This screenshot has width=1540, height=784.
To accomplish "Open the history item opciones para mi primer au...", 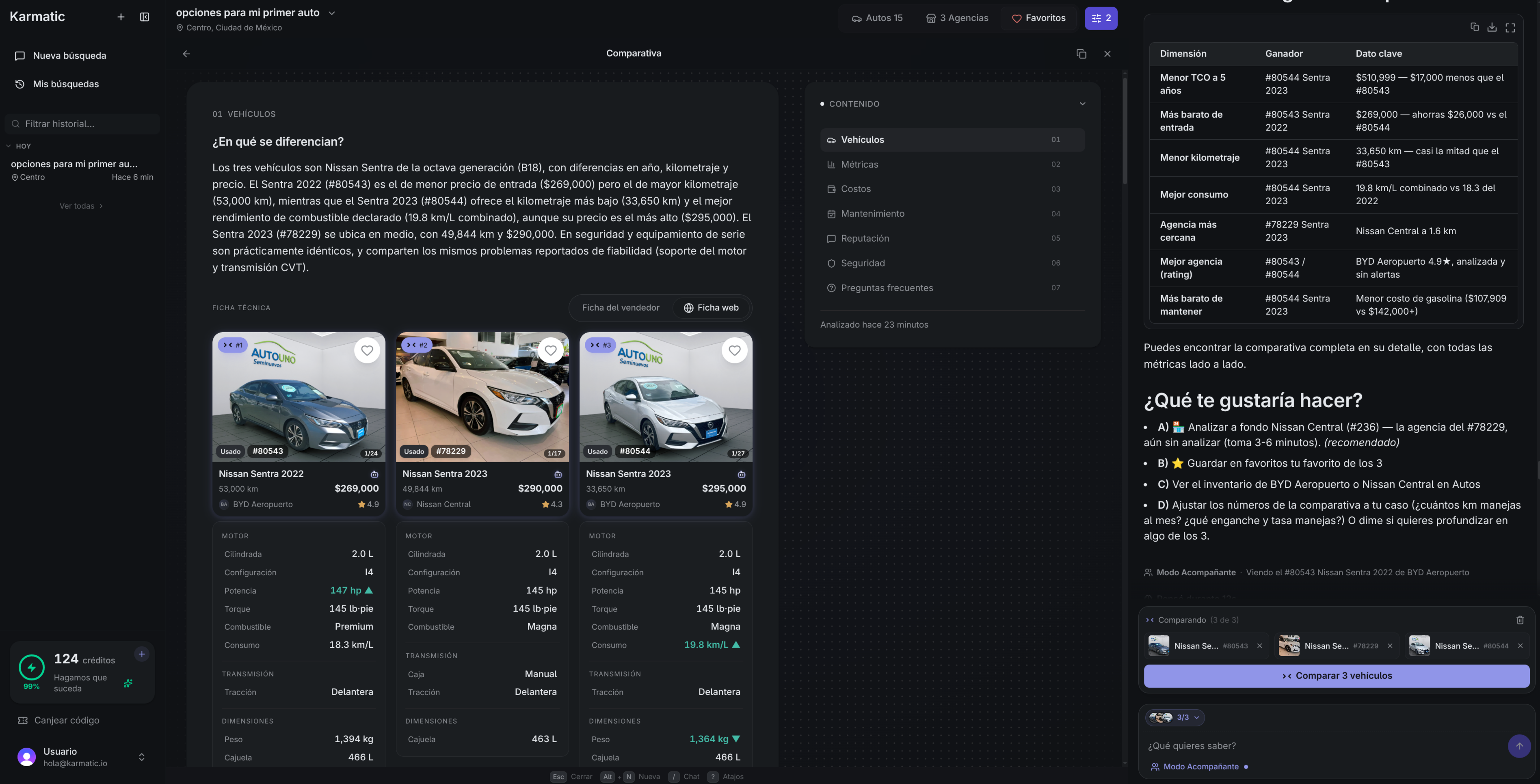I will [x=82, y=170].
